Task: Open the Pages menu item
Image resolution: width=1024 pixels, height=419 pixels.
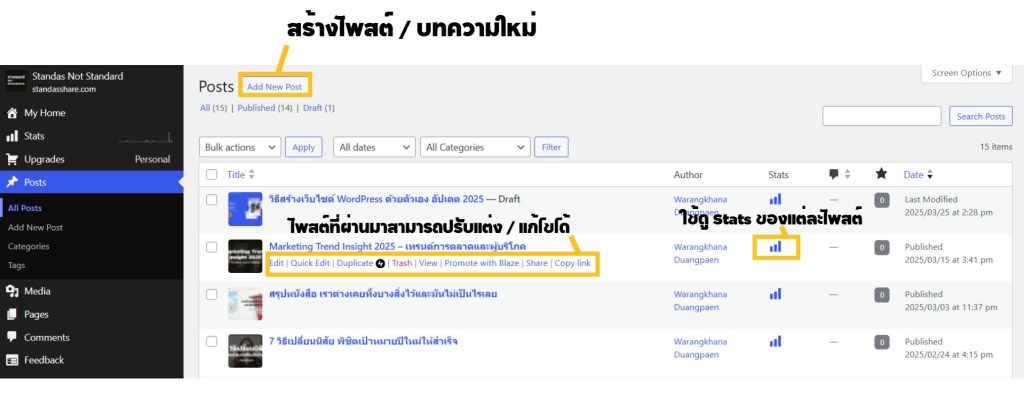Action: coord(36,314)
